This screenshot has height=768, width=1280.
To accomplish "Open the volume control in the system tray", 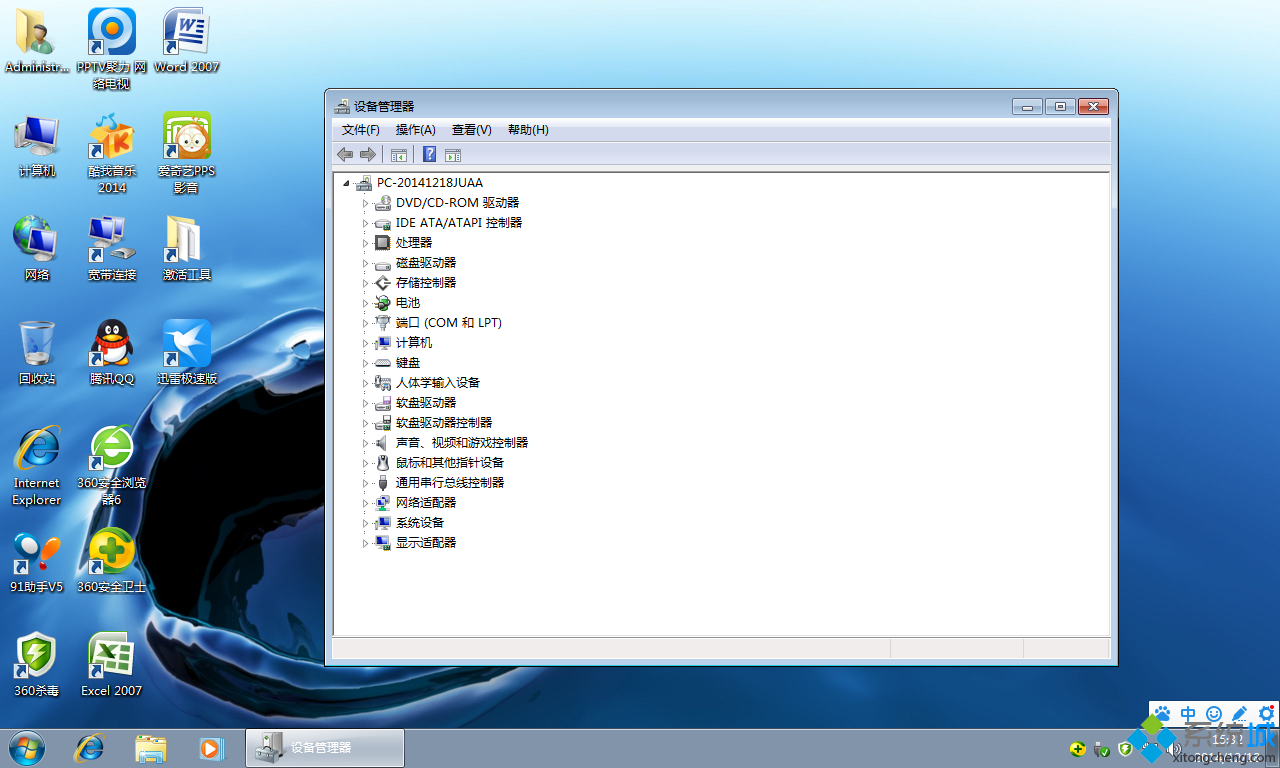I will click(x=1172, y=749).
